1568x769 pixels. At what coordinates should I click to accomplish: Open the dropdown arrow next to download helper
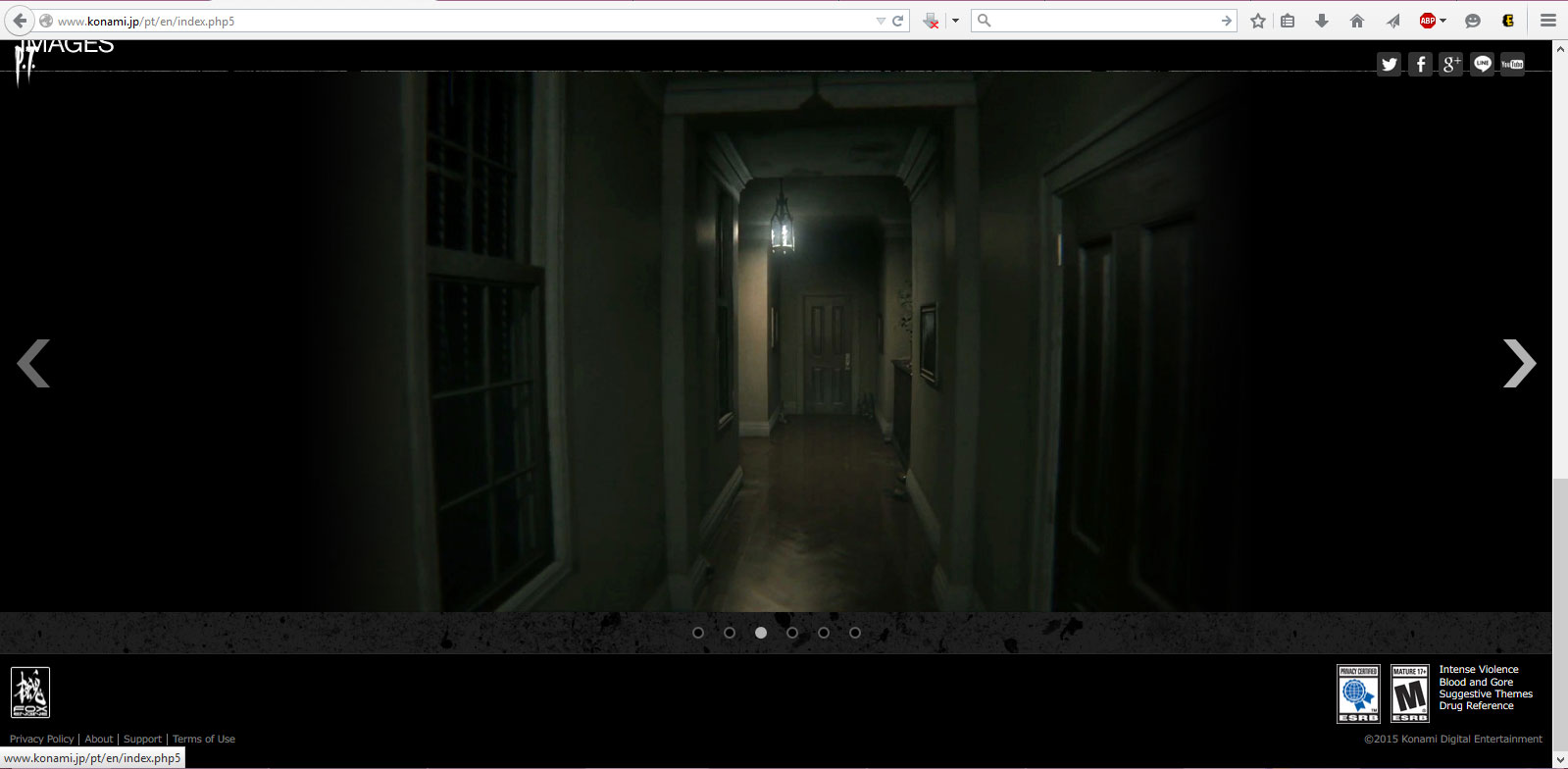955,21
